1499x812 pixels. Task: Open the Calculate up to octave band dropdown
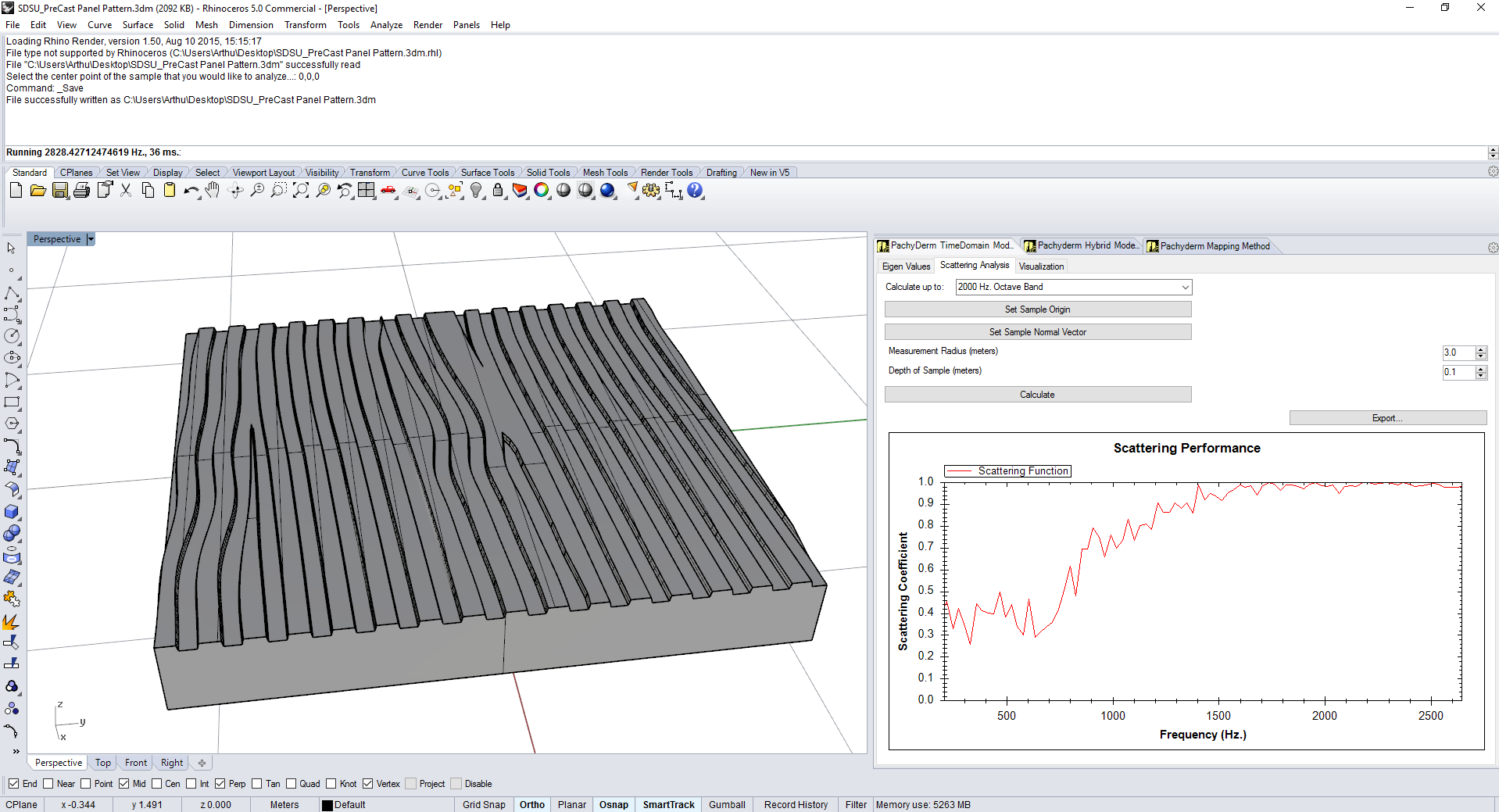tap(1185, 288)
